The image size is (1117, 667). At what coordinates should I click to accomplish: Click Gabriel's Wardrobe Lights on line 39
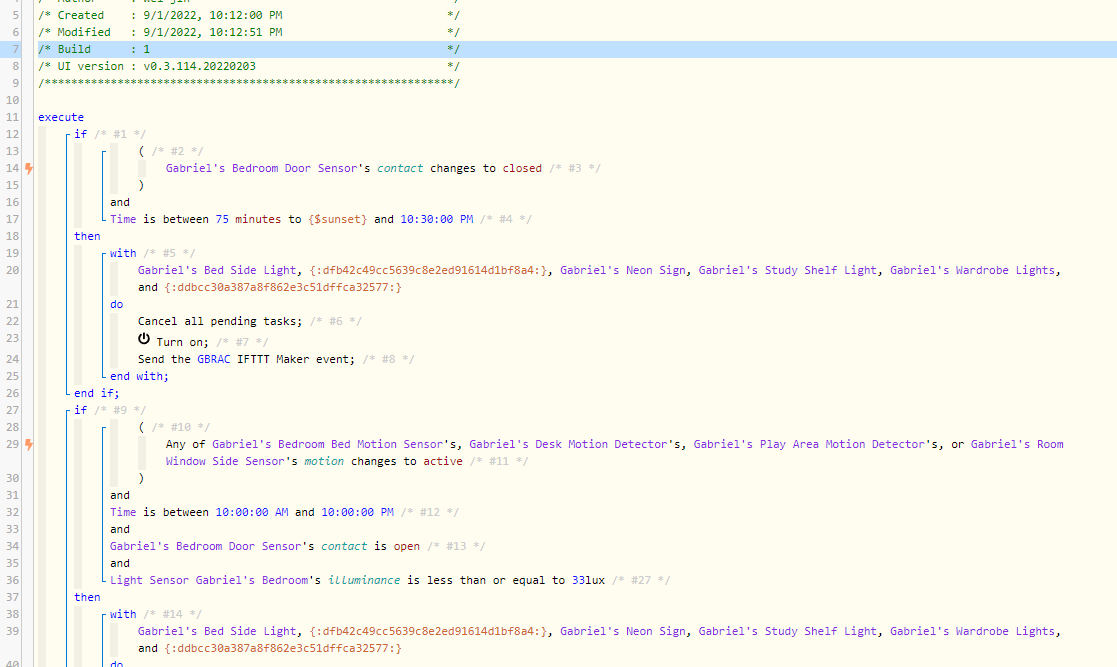[x=972, y=631]
